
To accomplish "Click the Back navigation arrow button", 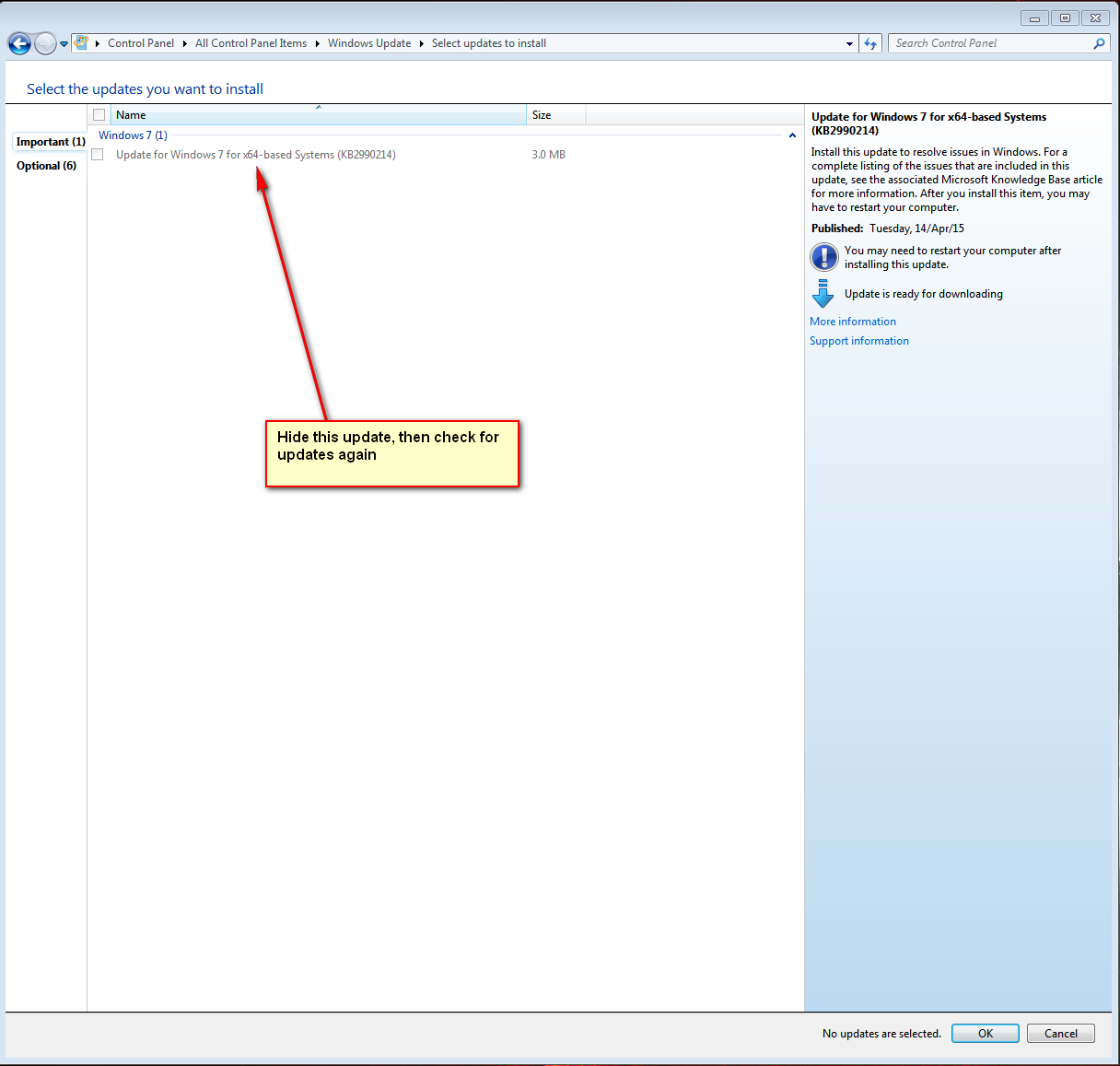I will (x=19, y=43).
